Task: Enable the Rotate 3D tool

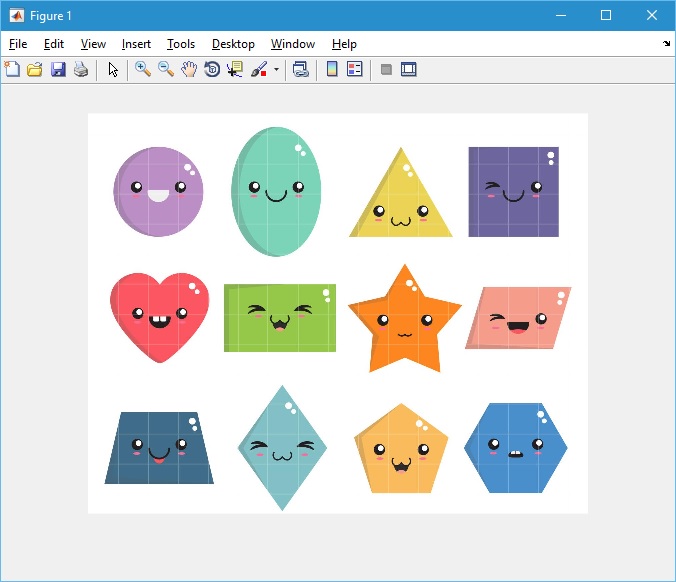Action: [212, 69]
